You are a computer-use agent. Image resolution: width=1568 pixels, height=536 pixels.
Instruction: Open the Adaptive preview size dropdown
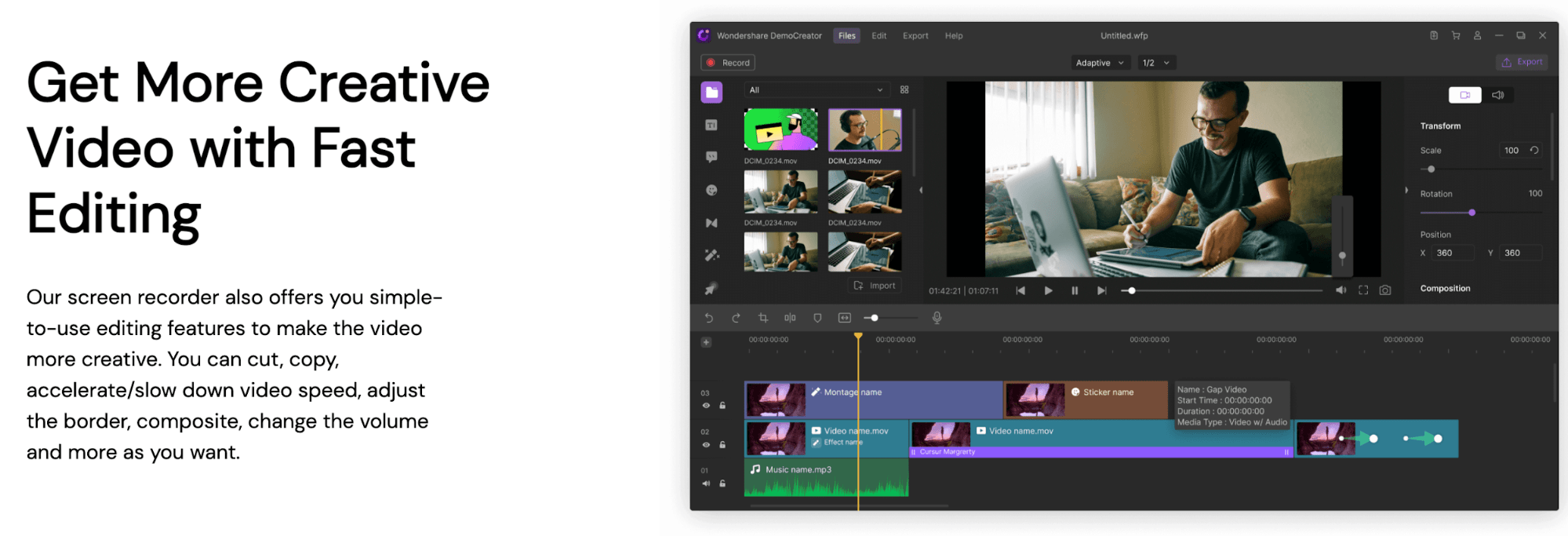[1101, 63]
